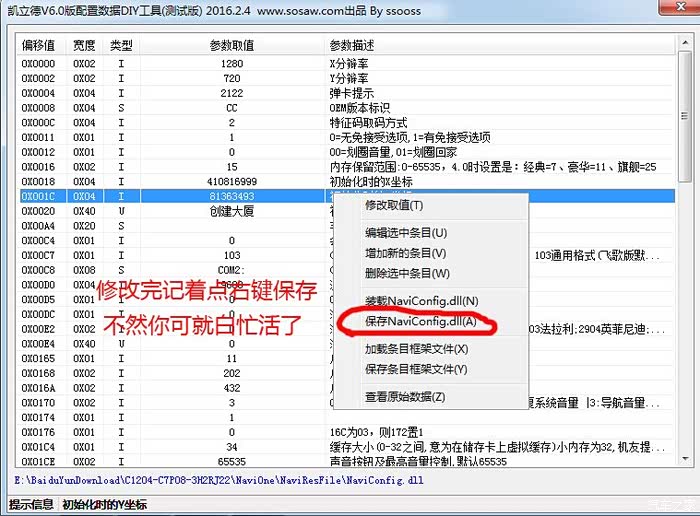Open 查看原始数据(Z) from the context menu

(404, 397)
